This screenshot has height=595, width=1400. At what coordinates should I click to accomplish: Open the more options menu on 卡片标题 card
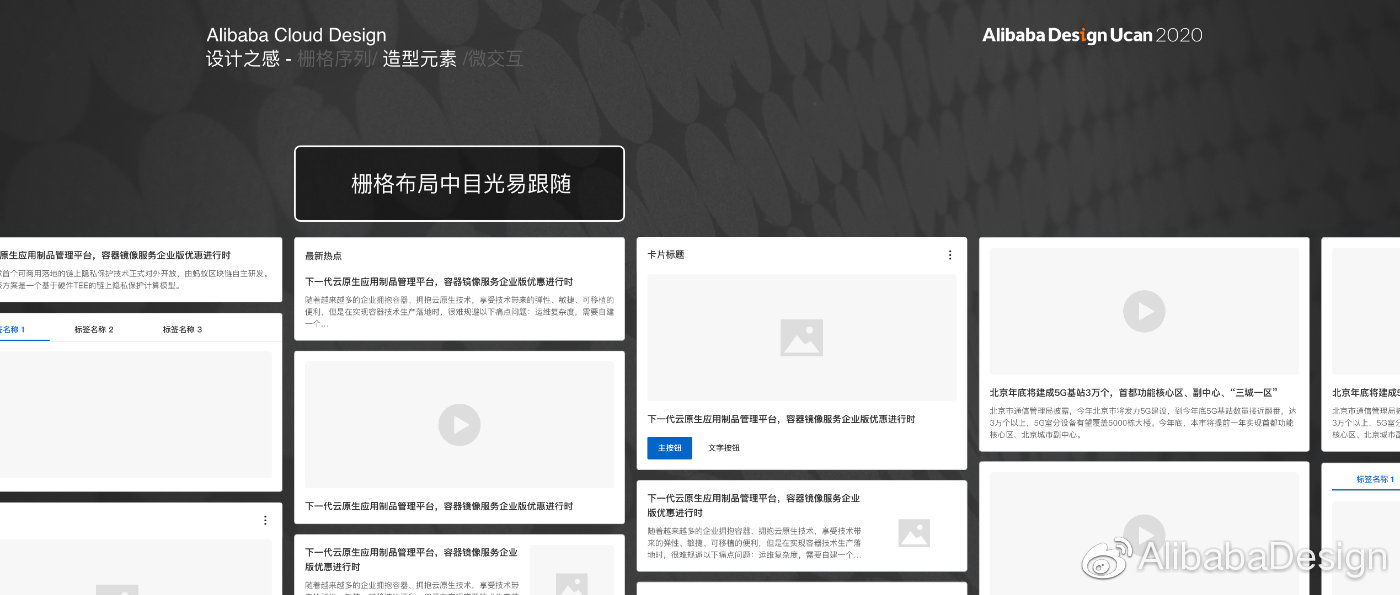click(950, 255)
